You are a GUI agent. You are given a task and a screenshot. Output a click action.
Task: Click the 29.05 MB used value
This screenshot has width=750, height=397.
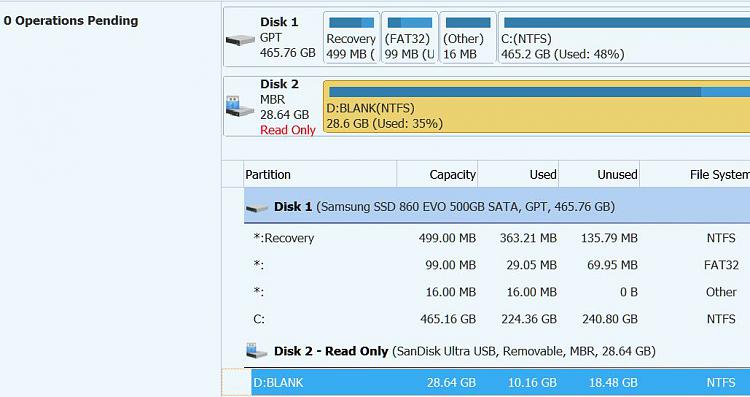pos(531,265)
